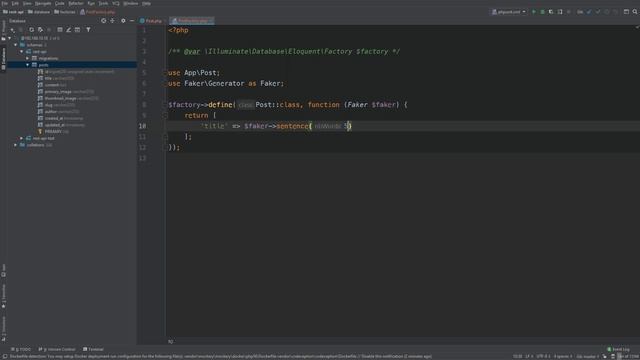Image resolution: width=640 pixels, height=360 pixels.
Task: Open the Window menu
Action: [x=131, y=3]
